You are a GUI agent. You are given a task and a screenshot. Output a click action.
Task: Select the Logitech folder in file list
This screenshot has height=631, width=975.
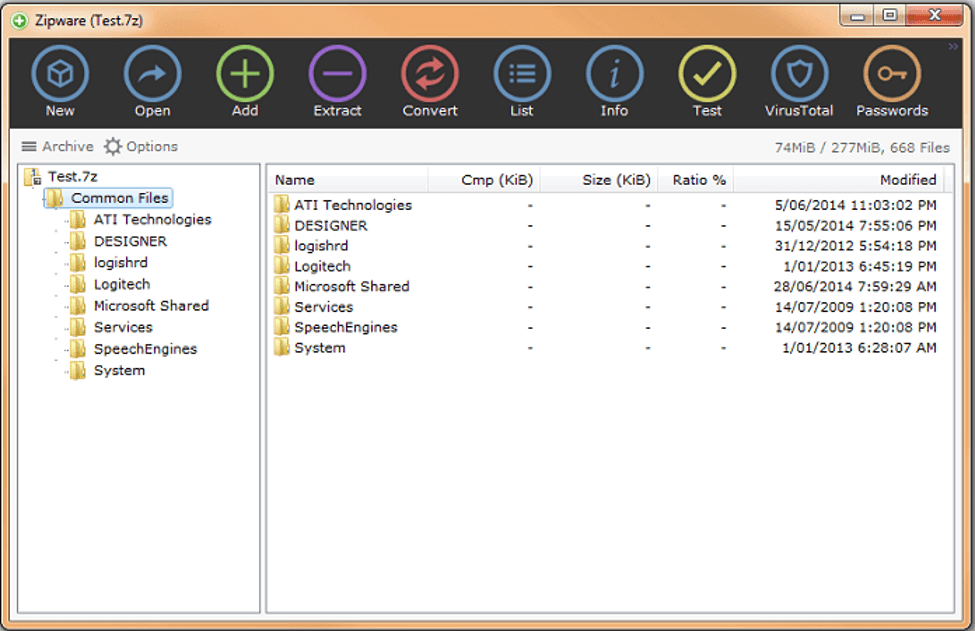coord(322,266)
